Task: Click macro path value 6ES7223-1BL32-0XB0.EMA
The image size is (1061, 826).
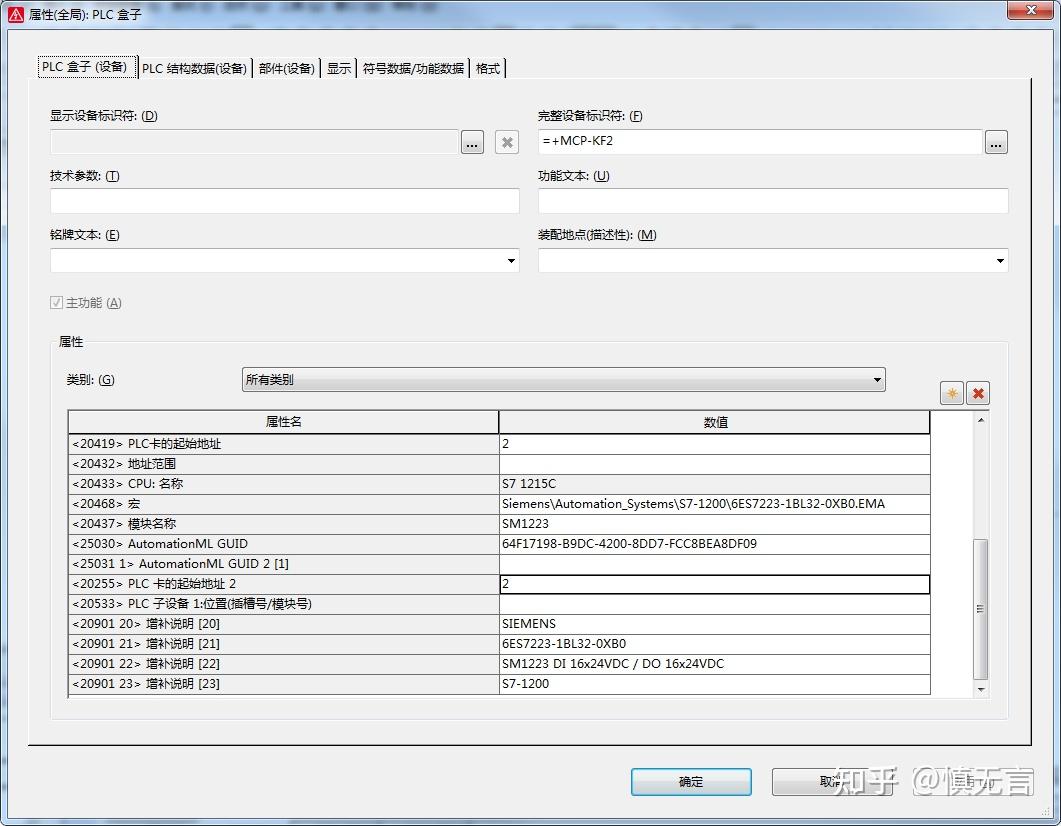Action: click(715, 504)
